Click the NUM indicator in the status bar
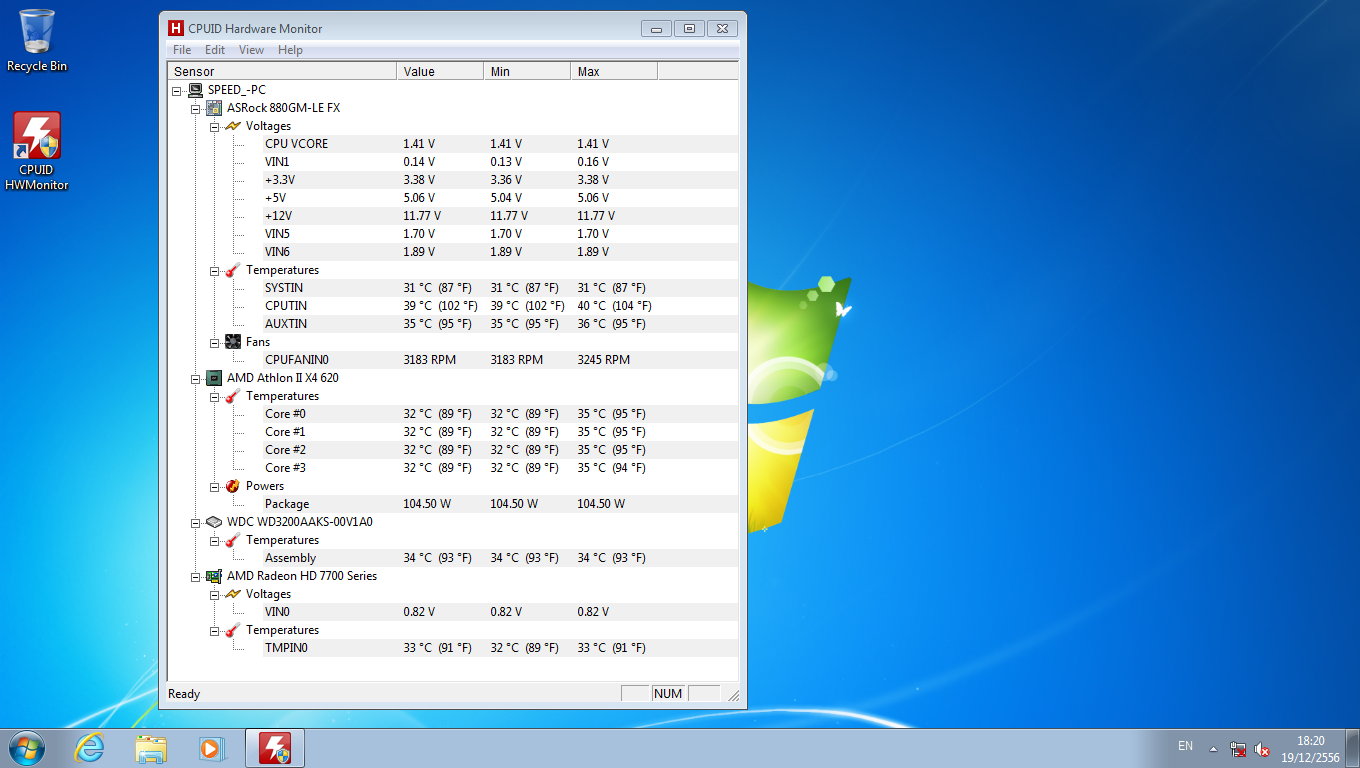Viewport: 1360px width, 768px height. tap(667, 694)
